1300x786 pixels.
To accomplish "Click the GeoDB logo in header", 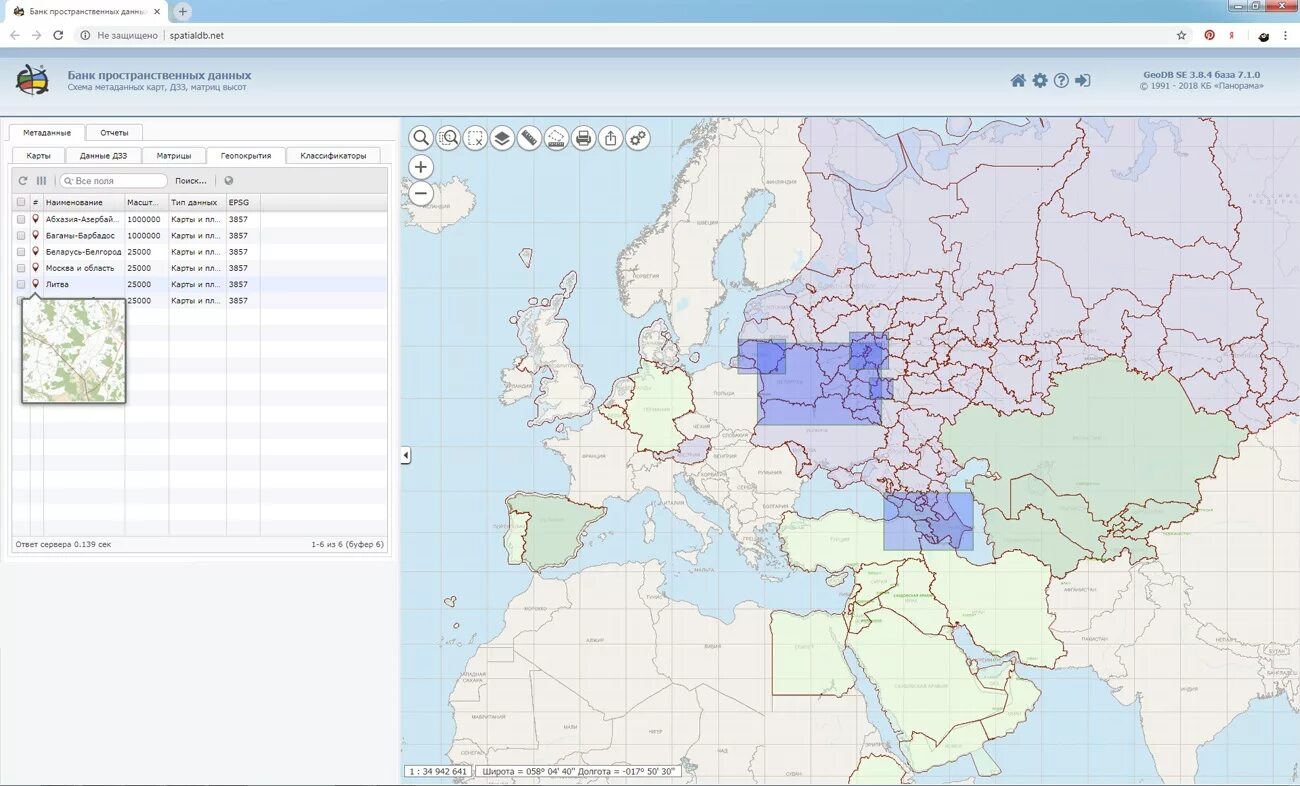I will pos(32,80).
